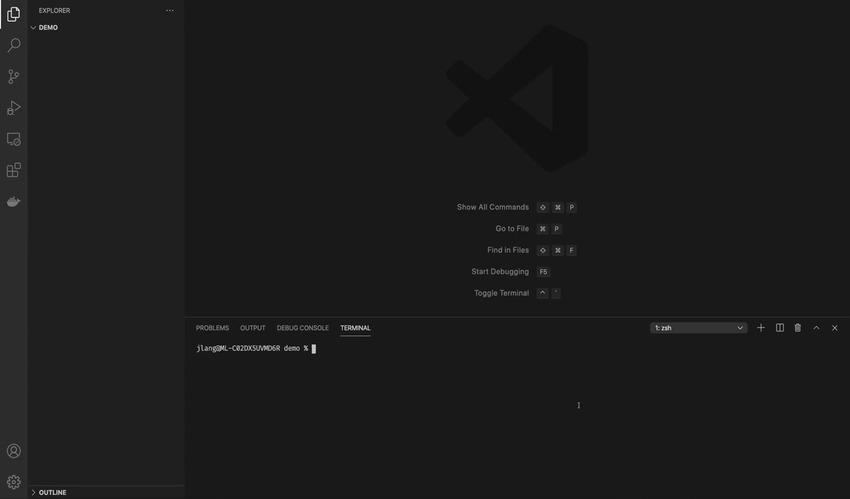Kill the terminal with trash icon
Image resolution: width=850 pixels, height=499 pixels.
(x=798, y=328)
